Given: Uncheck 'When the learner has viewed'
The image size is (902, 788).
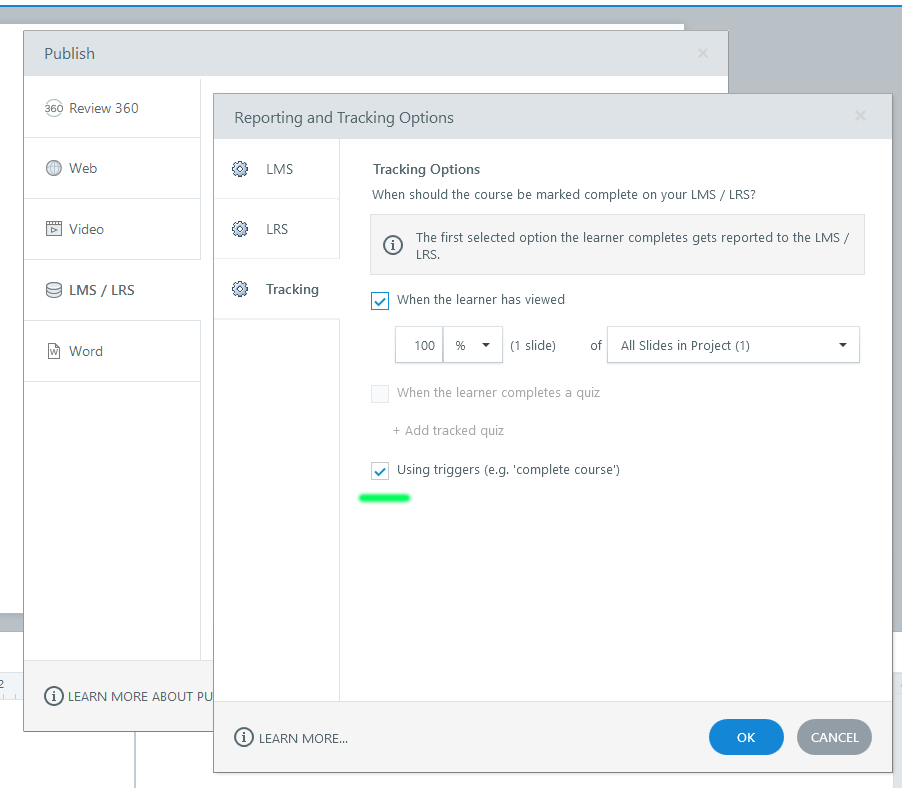Looking at the screenshot, I should 380,300.
